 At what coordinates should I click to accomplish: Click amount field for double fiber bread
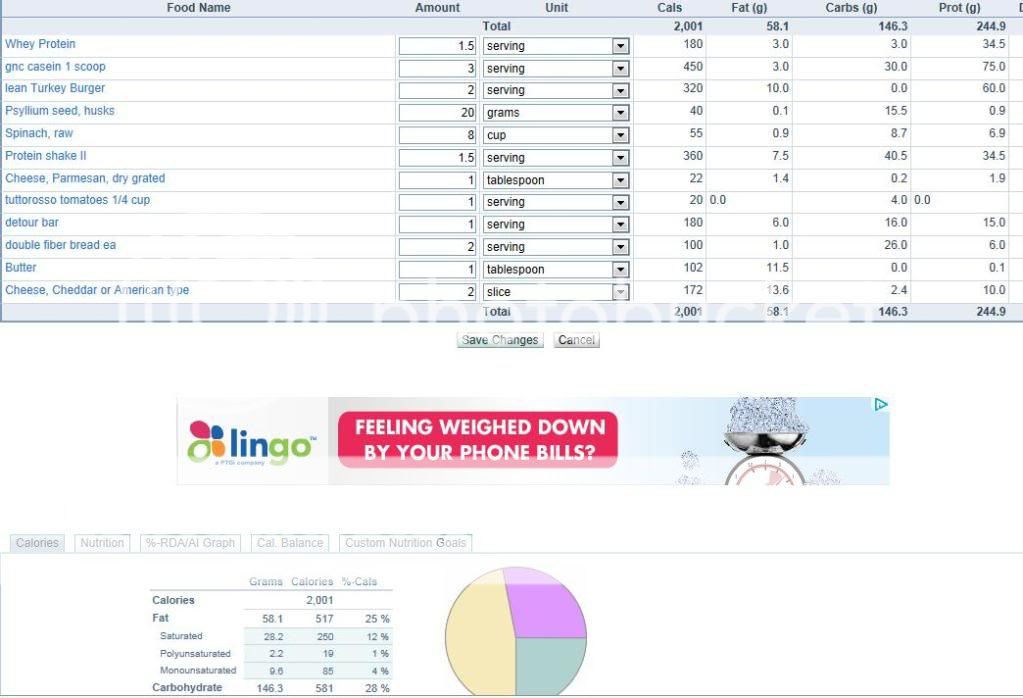[438, 247]
